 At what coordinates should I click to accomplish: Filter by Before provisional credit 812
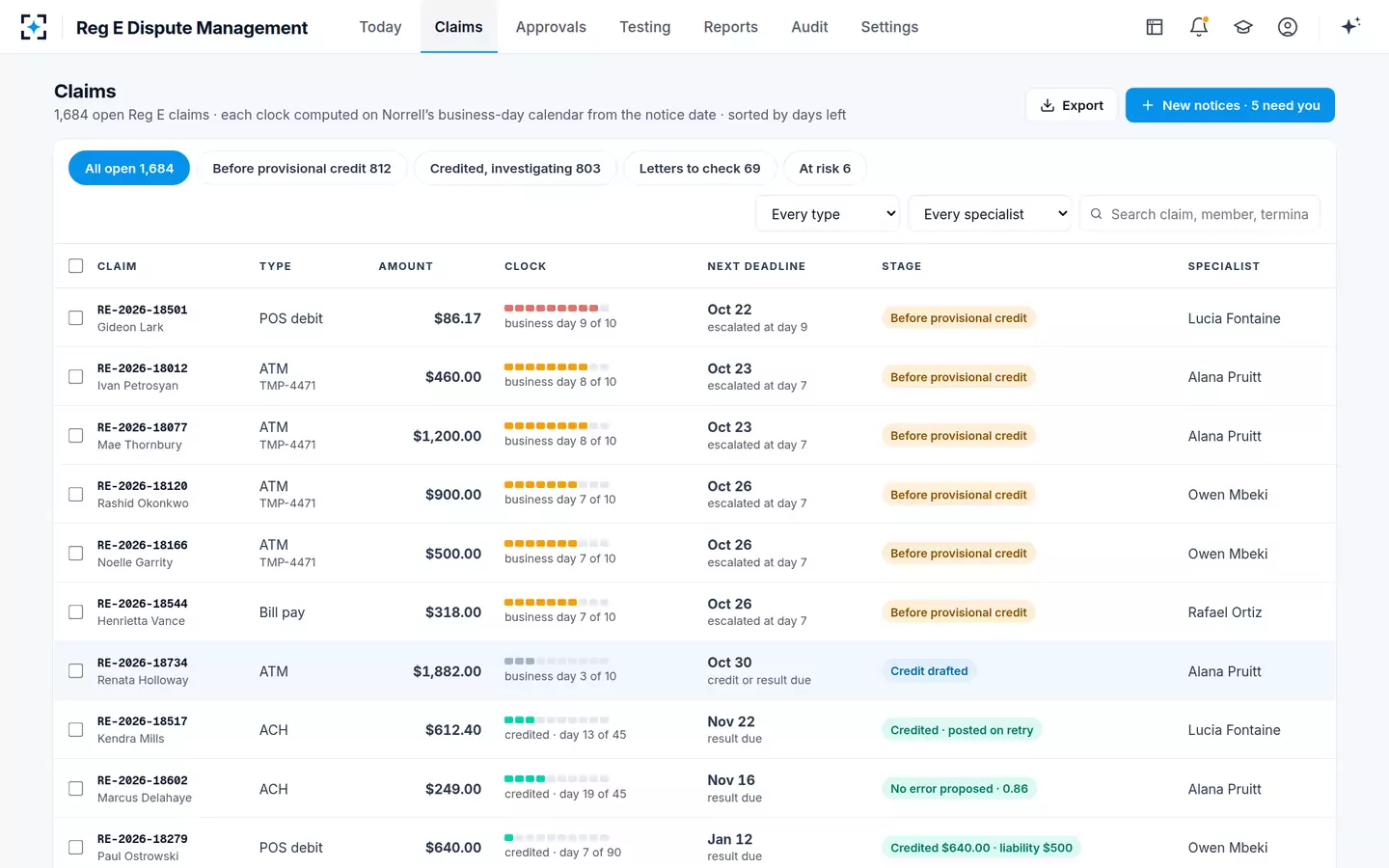302,169
